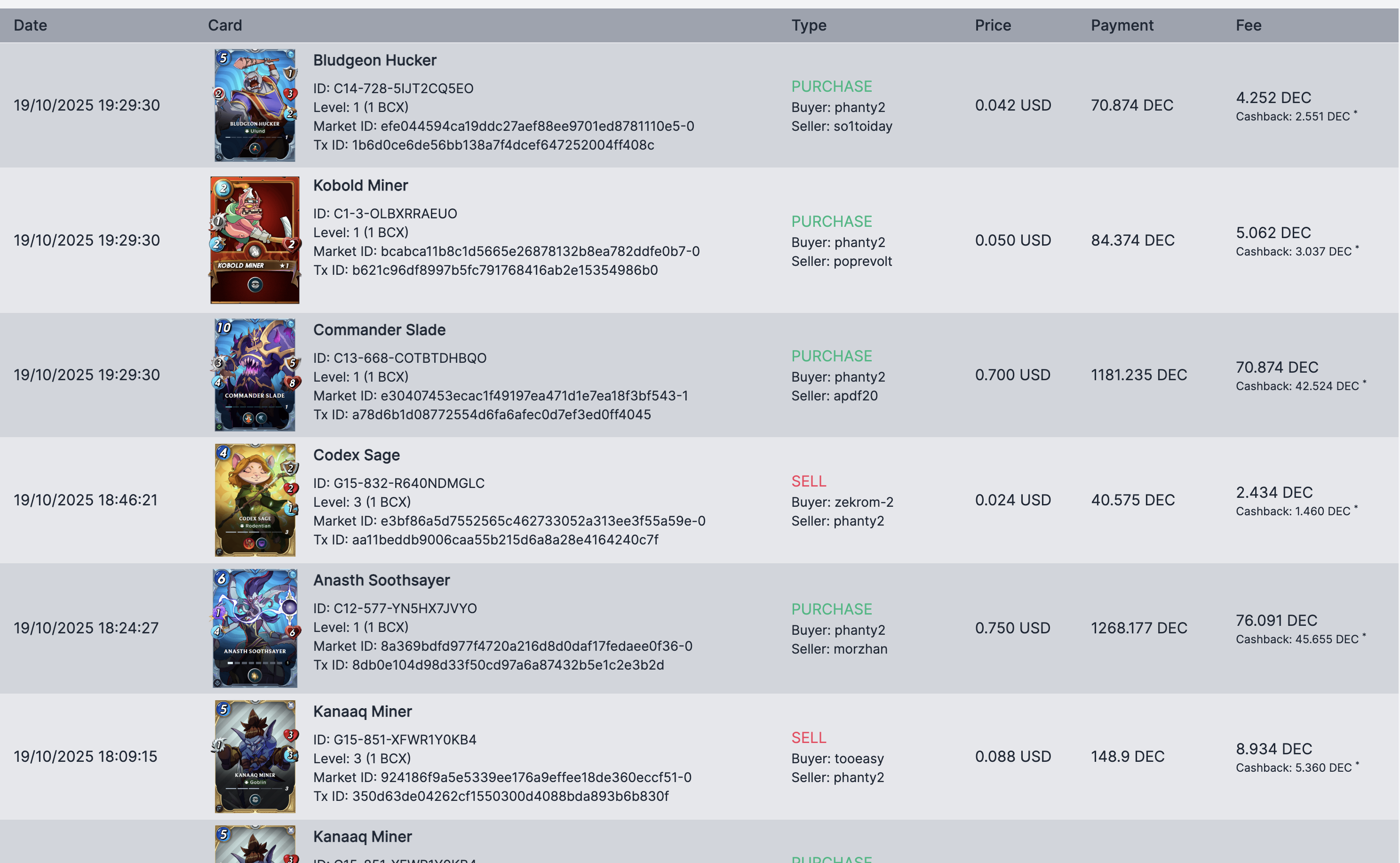This screenshot has width=1400, height=863.
Task: Click the Price column header
Action: (992, 25)
